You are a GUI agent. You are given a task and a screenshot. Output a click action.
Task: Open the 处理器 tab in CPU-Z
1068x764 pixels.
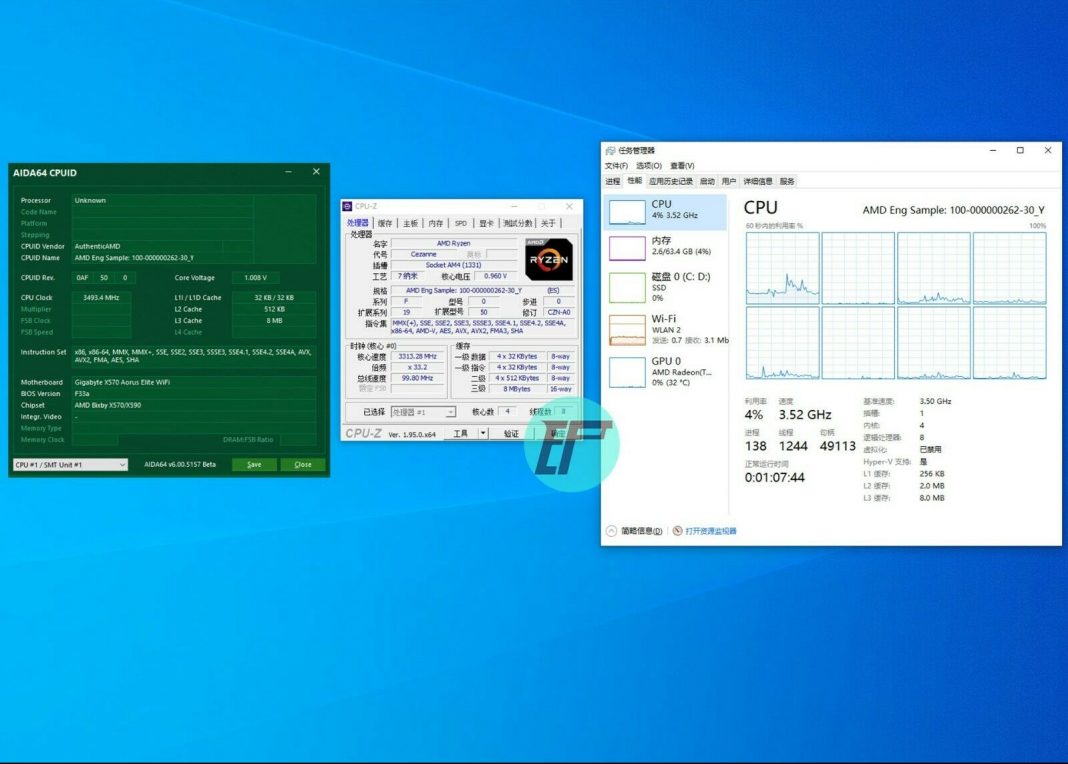coord(358,223)
